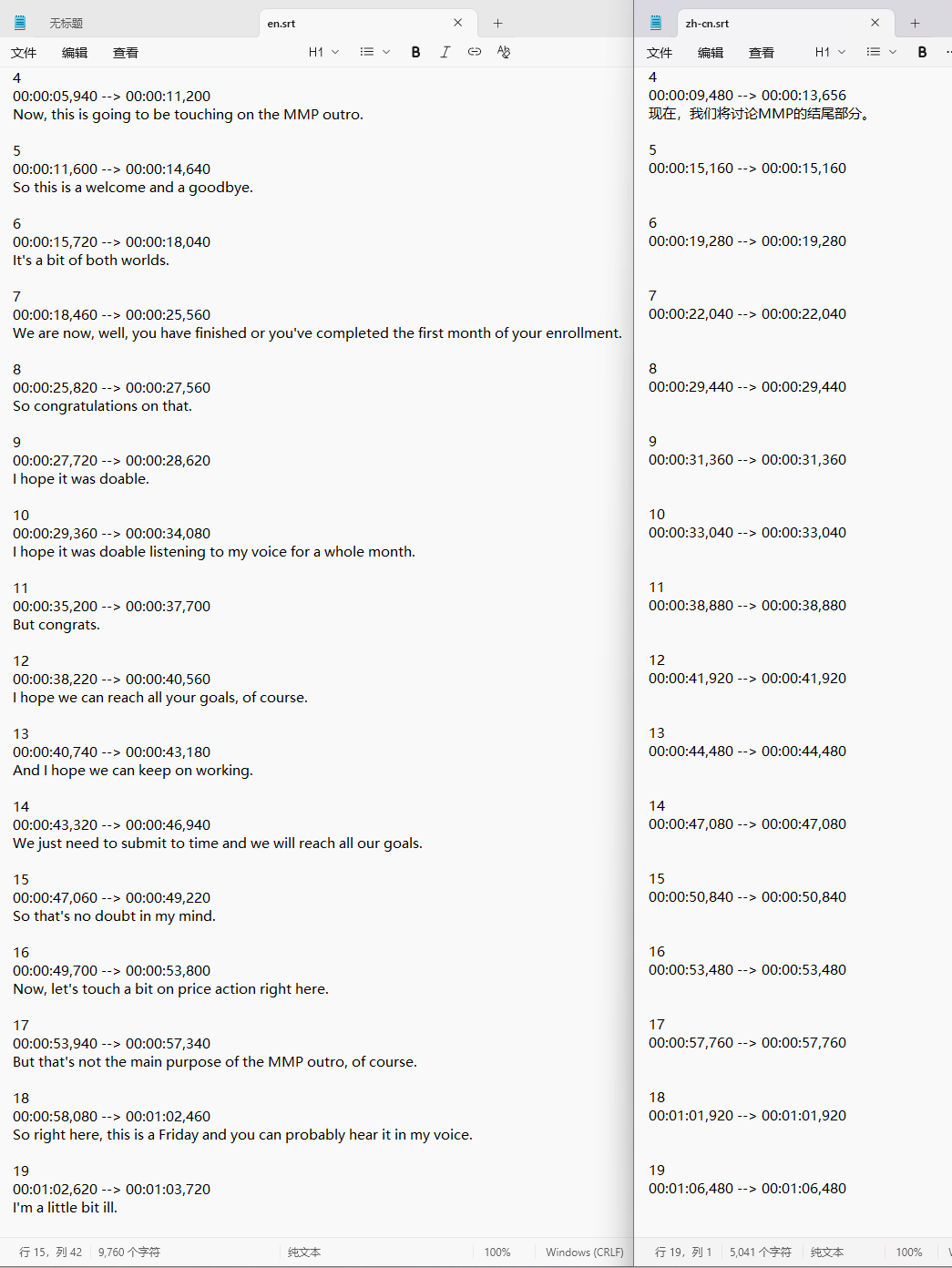Switch to the 无标题 tab
The image size is (952, 1268).
click(66, 24)
